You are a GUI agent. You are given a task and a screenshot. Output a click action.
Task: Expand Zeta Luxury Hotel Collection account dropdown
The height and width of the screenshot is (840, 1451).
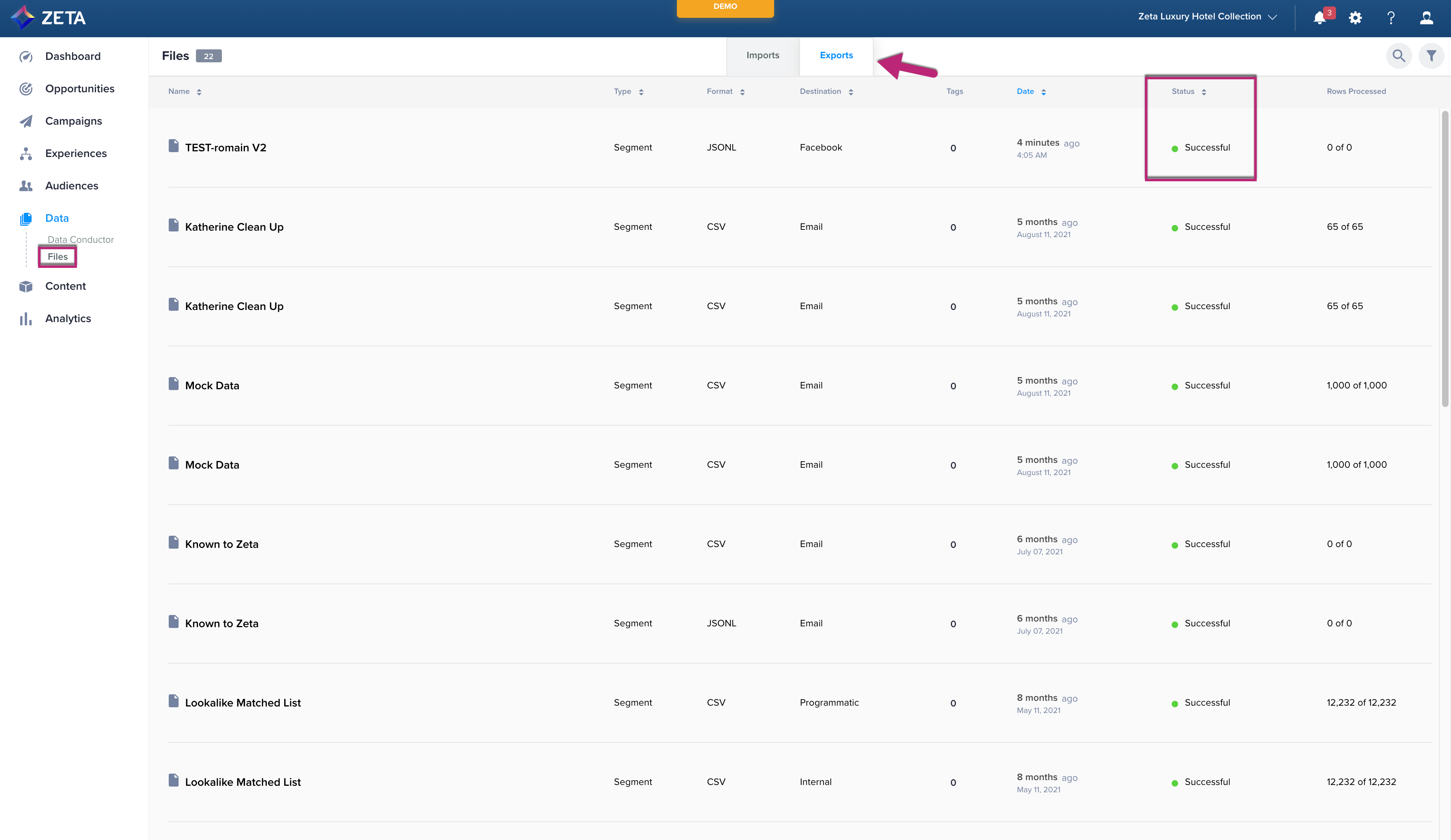pyautogui.click(x=1207, y=17)
